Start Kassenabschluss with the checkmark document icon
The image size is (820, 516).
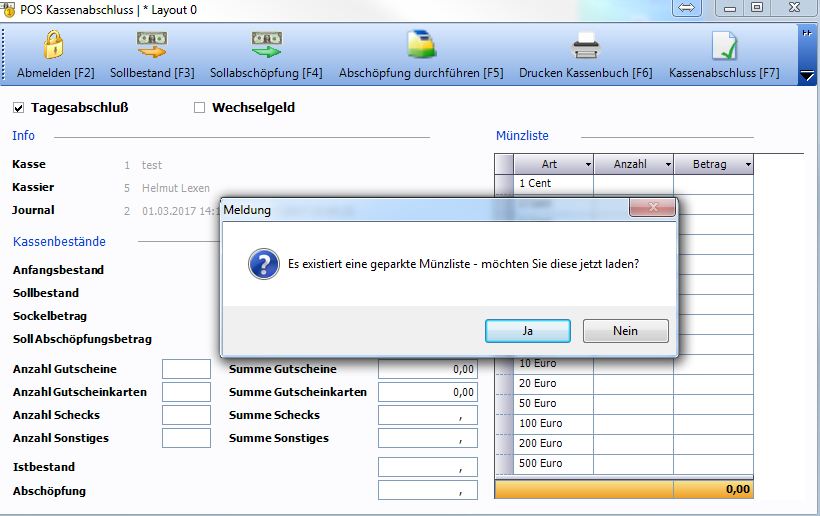pos(723,46)
